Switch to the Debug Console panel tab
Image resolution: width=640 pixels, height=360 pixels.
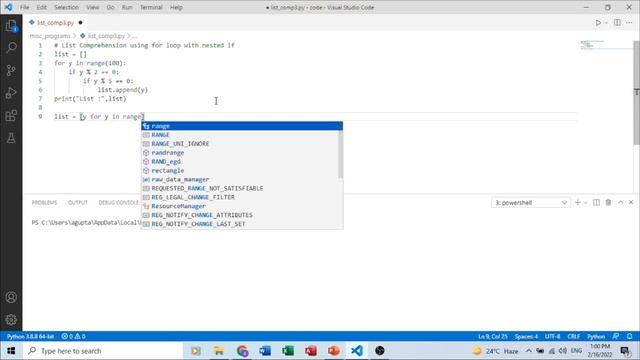[x=118, y=202]
